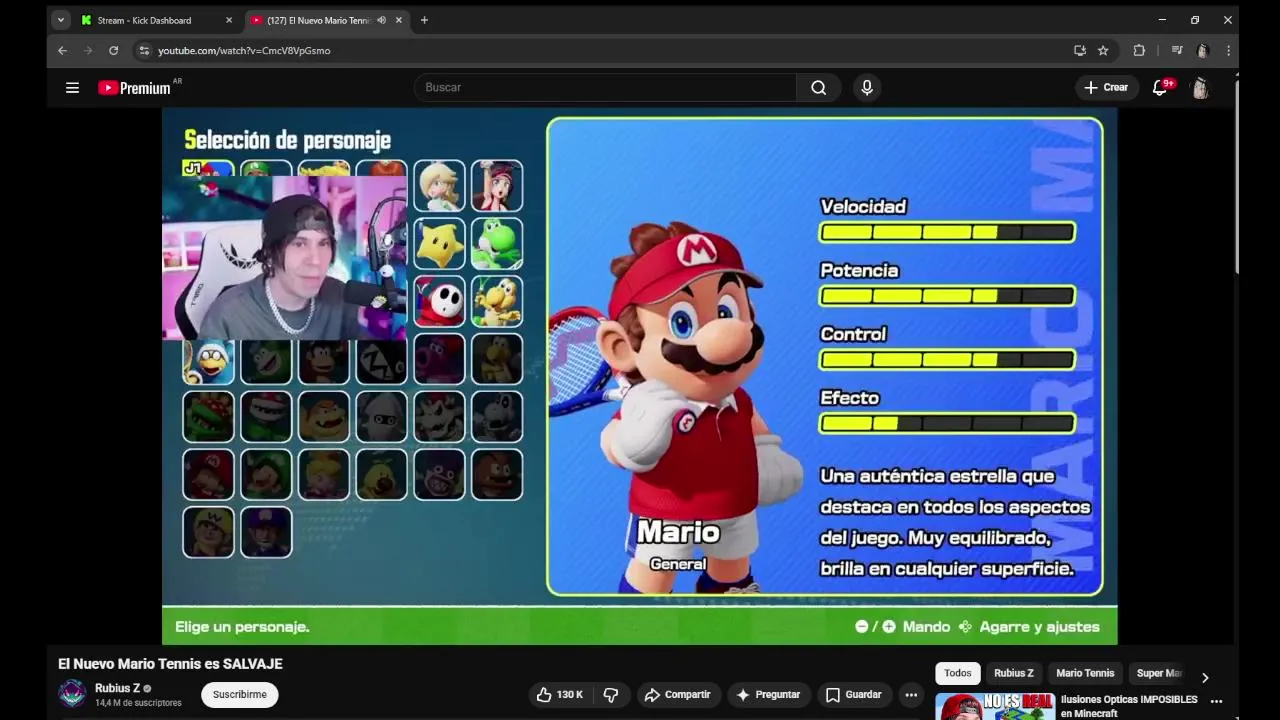The height and width of the screenshot is (720, 1280).
Task: Close the YouTube browser tab
Action: (399, 20)
